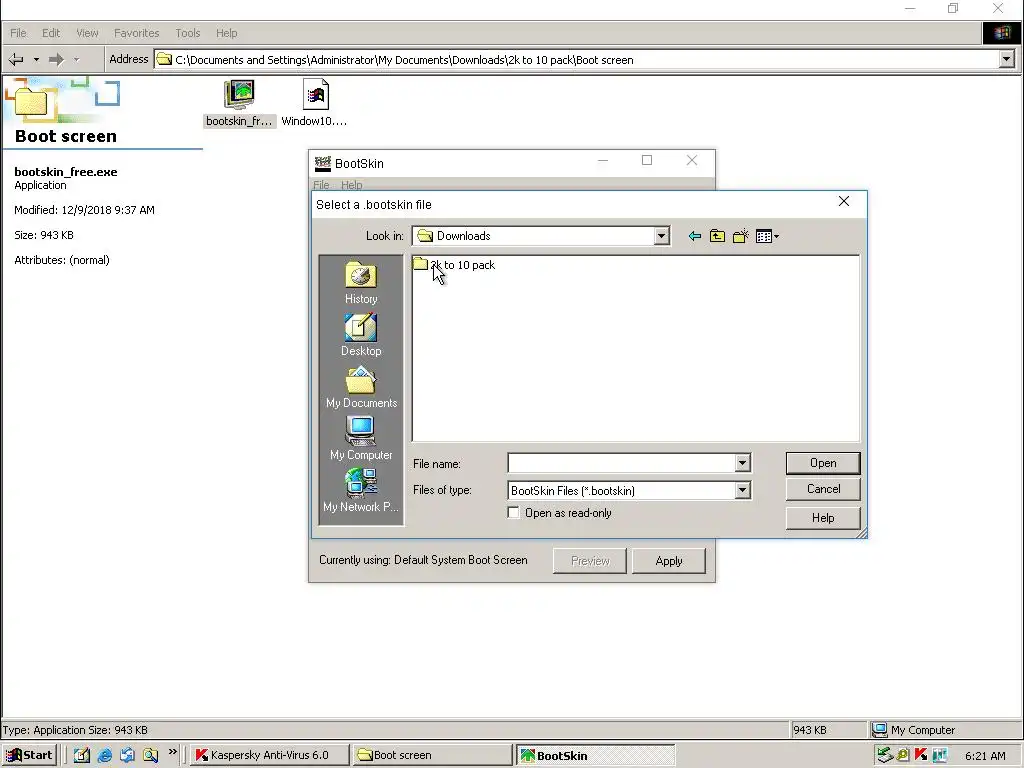This screenshot has width=1024, height=768.
Task: Click the Open button
Action: click(823, 463)
